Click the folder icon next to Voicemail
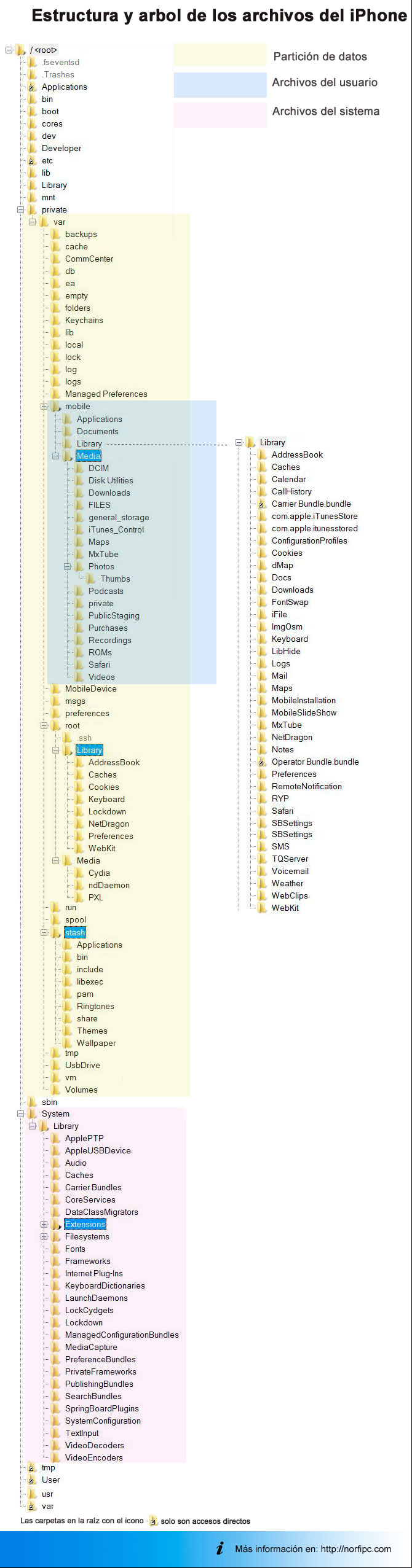Image resolution: width=412 pixels, height=1568 pixels. click(262, 871)
